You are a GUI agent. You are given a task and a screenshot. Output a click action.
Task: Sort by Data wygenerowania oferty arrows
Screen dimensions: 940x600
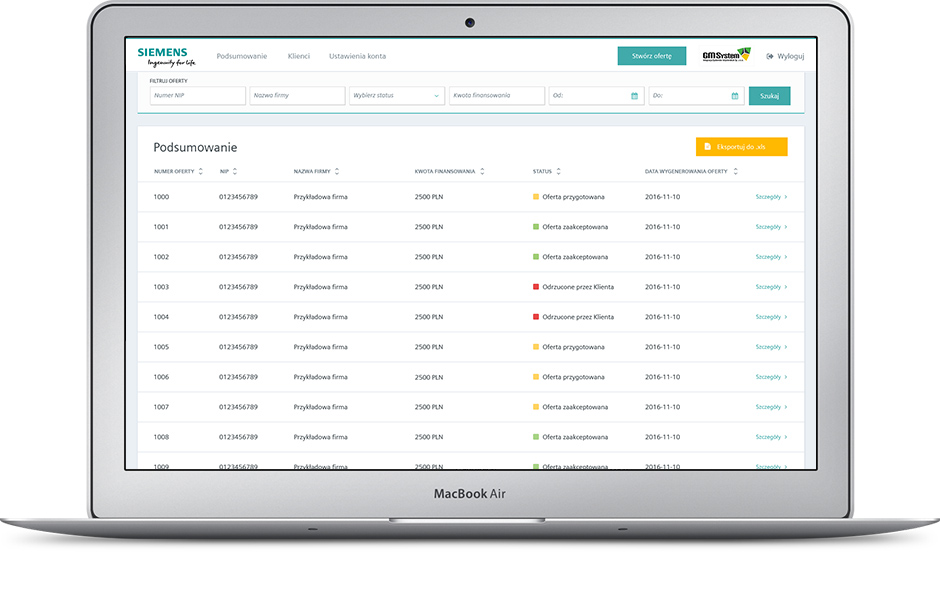(735, 172)
